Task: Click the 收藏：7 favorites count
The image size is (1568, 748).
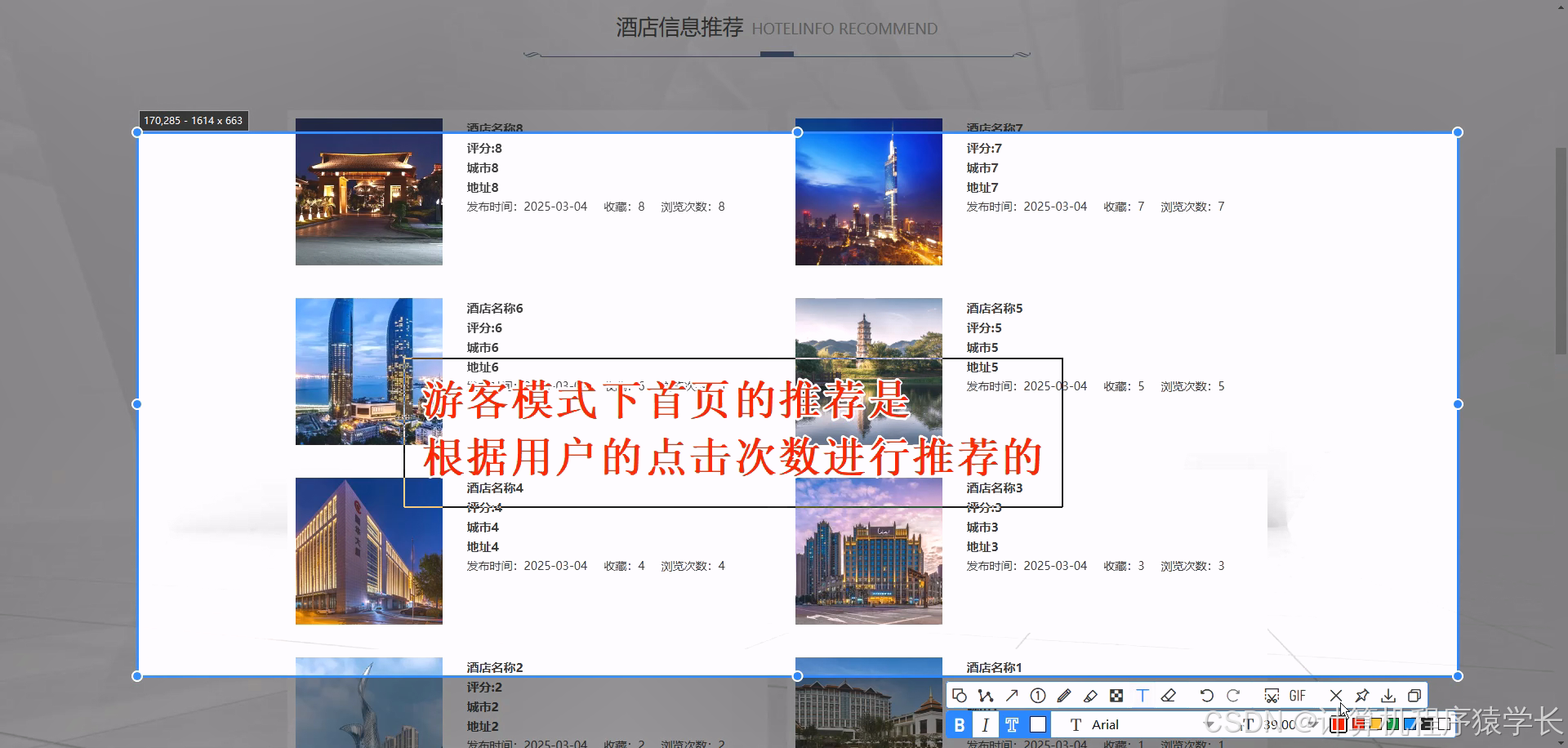Action: [x=1124, y=207]
